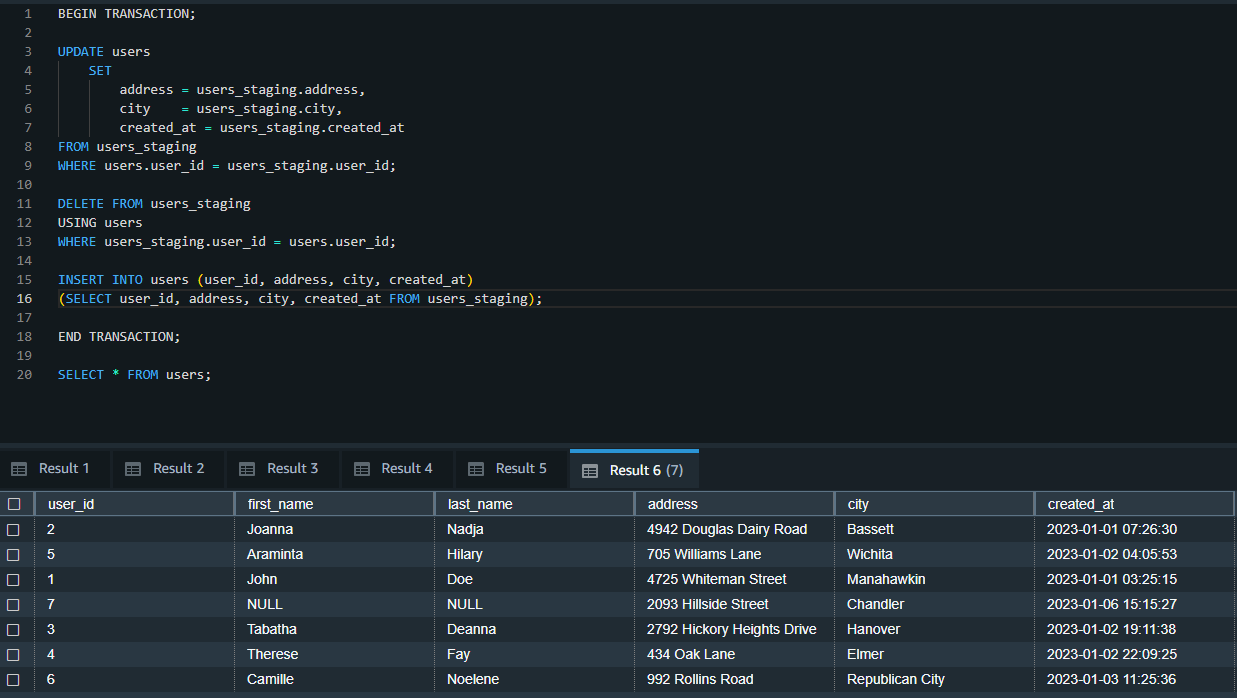Click the city column header

pos(858,504)
